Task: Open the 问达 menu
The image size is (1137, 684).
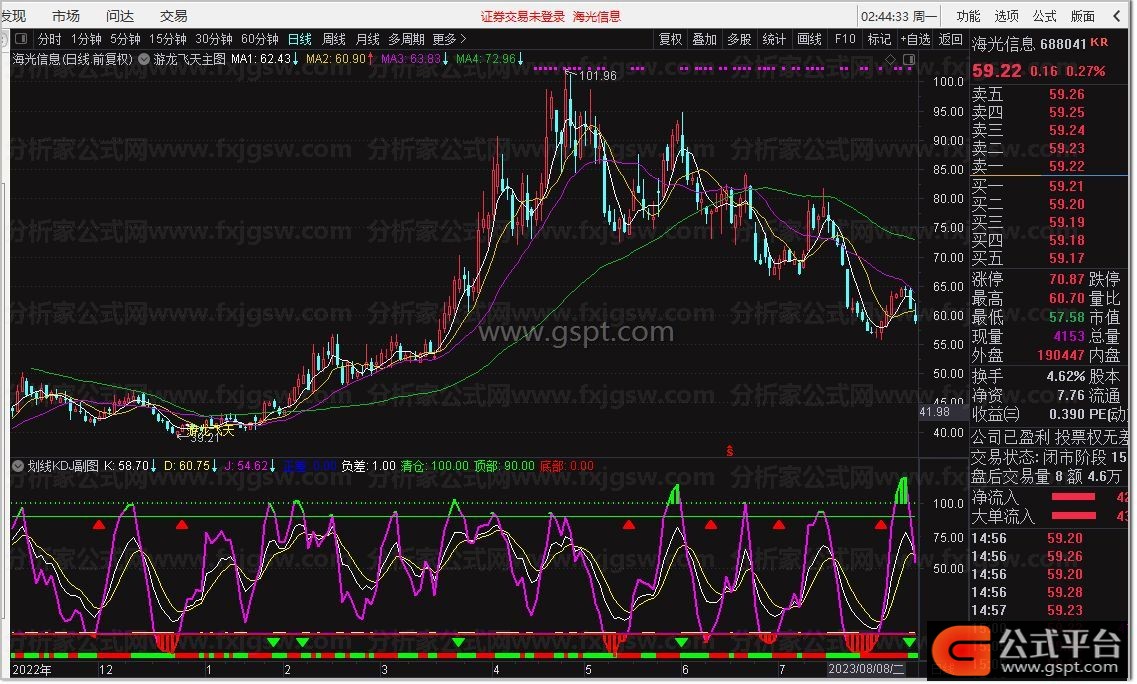Action: click(120, 16)
